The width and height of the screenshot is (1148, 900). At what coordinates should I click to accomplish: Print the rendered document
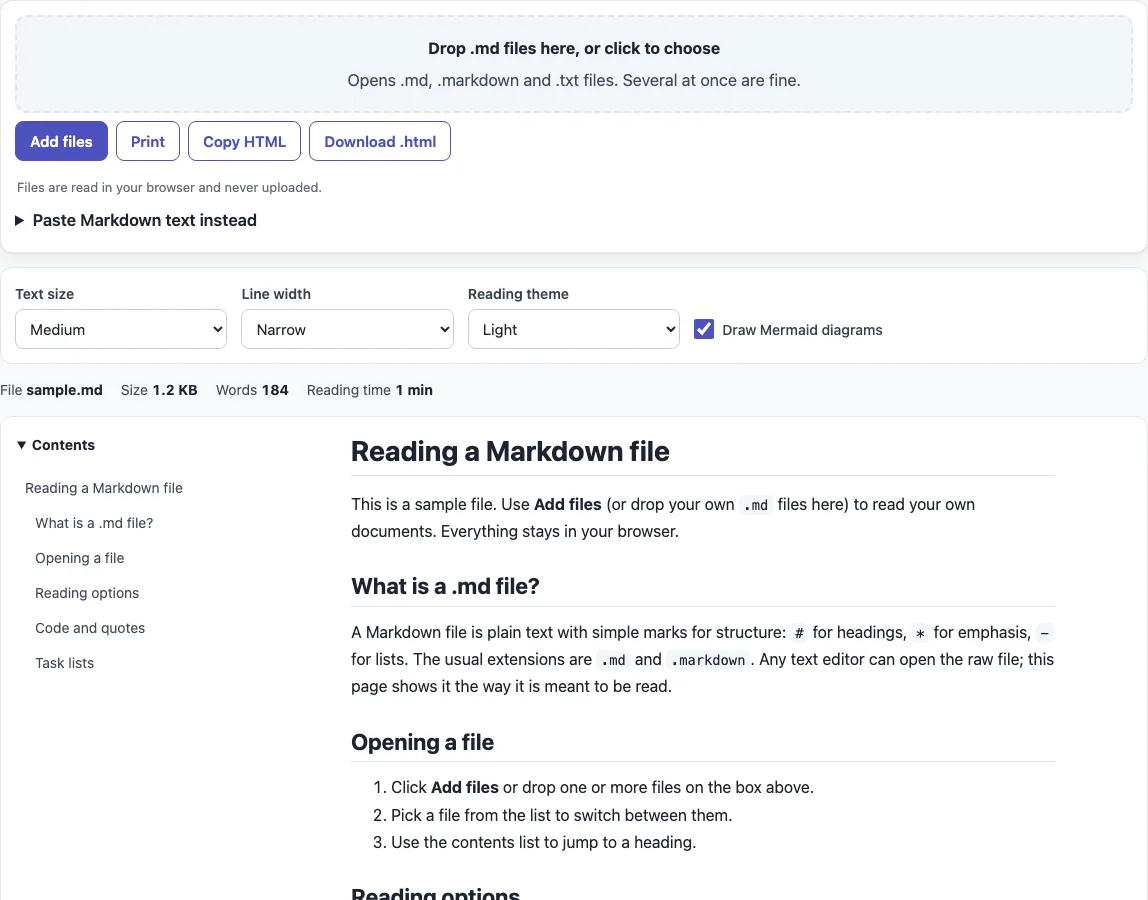pos(148,141)
